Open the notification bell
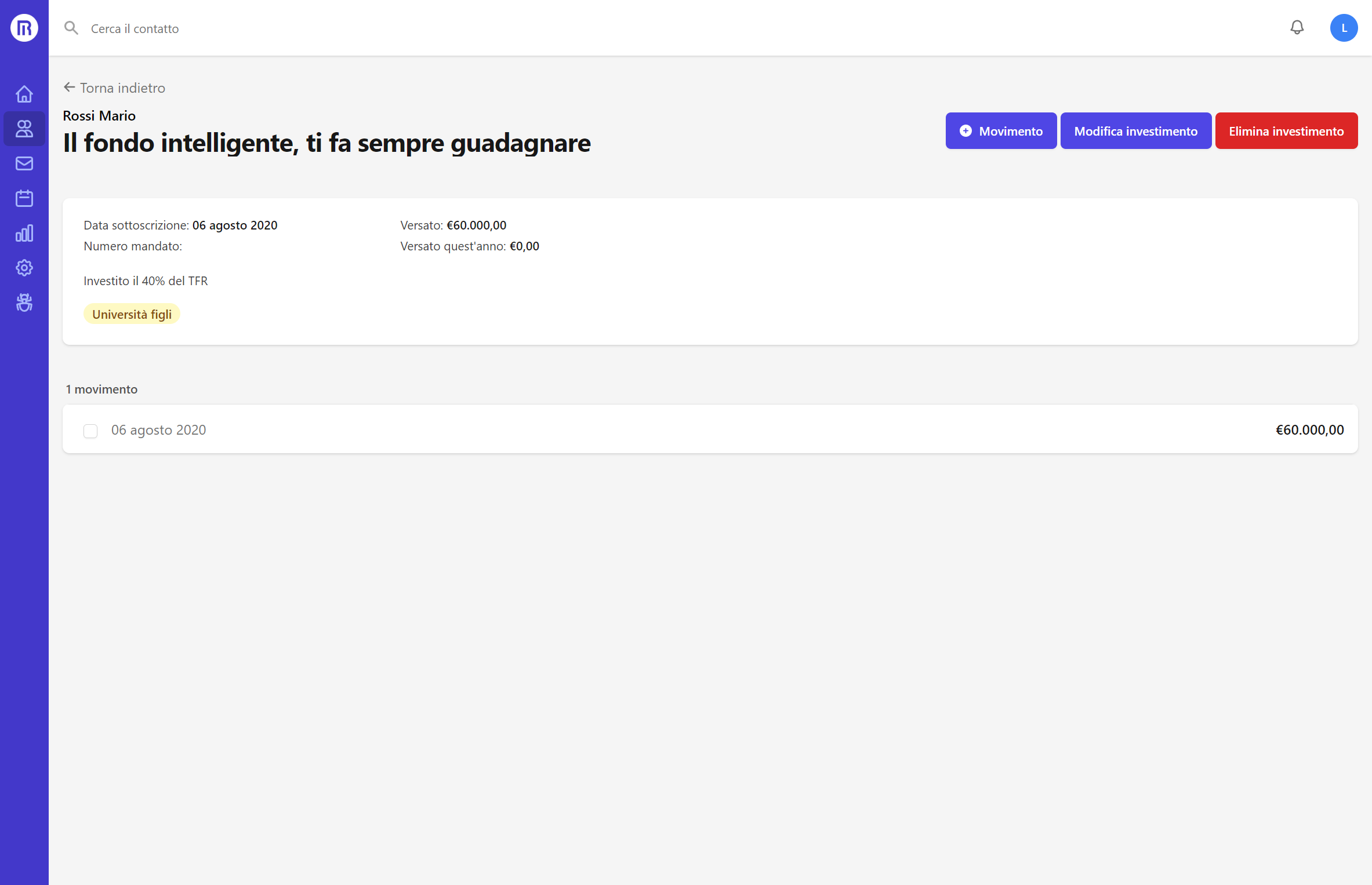Image resolution: width=1372 pixels, height=885 pixels. coord(1297,27)
